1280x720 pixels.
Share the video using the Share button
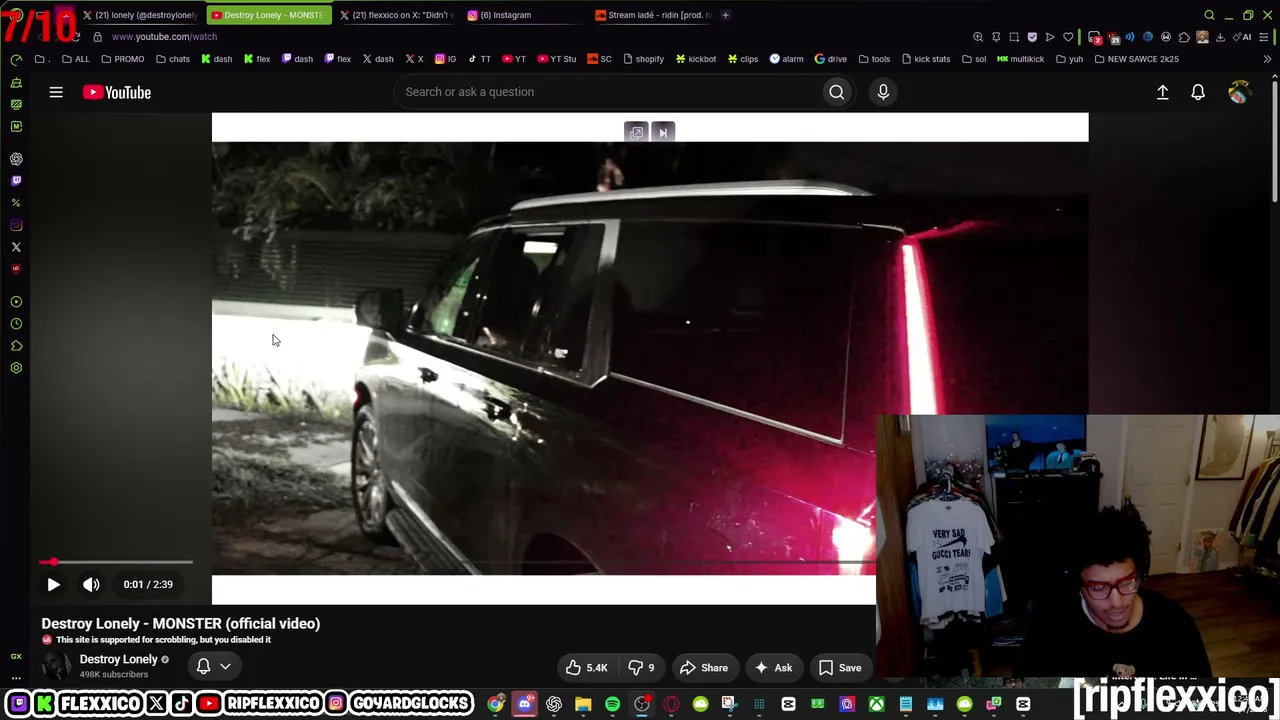[704, 668]
